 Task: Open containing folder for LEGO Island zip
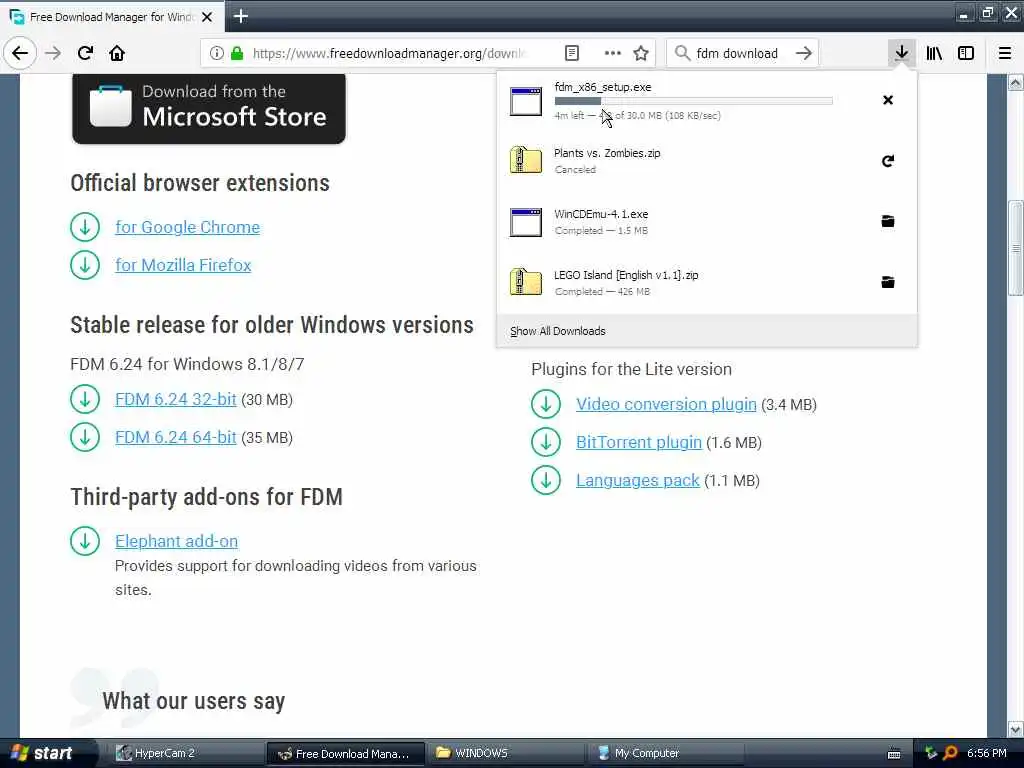888,282
